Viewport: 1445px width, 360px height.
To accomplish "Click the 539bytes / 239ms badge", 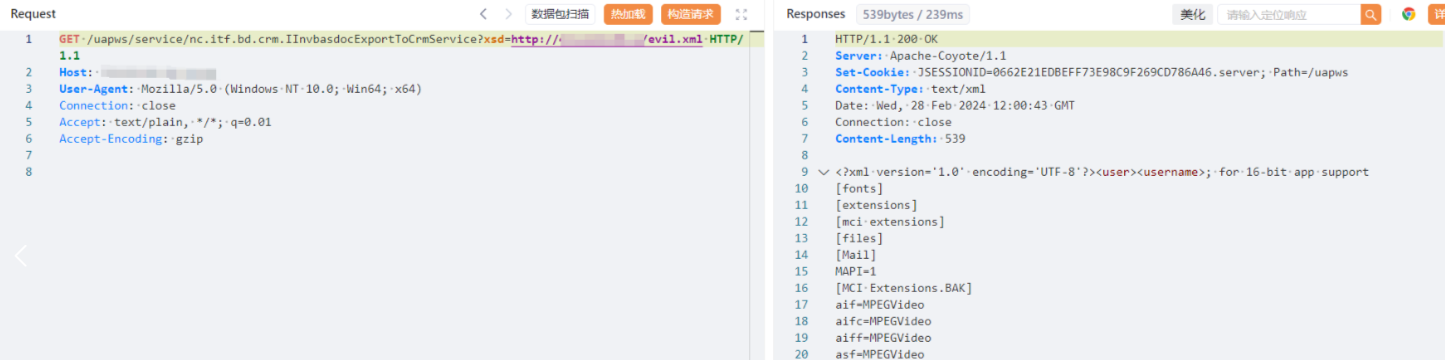I will pyautogui.click(x=912, y=14).
